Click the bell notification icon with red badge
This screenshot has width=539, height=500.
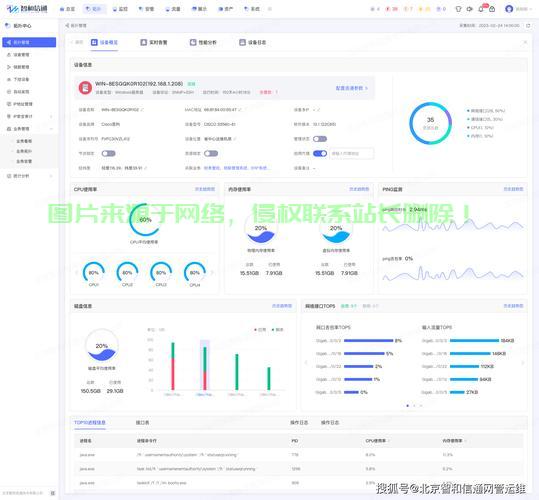coord(481,9)
